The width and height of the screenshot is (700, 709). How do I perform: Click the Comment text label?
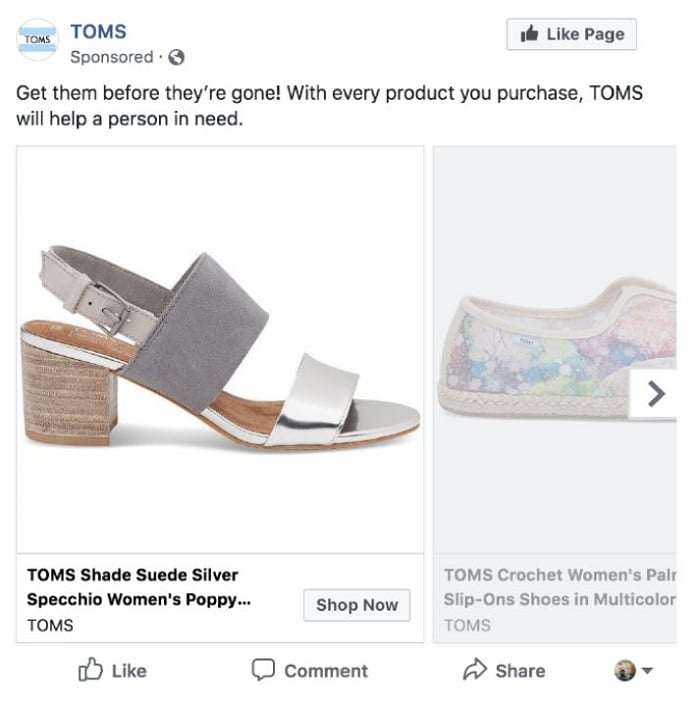pyautogui.click(x=326, y=671)
